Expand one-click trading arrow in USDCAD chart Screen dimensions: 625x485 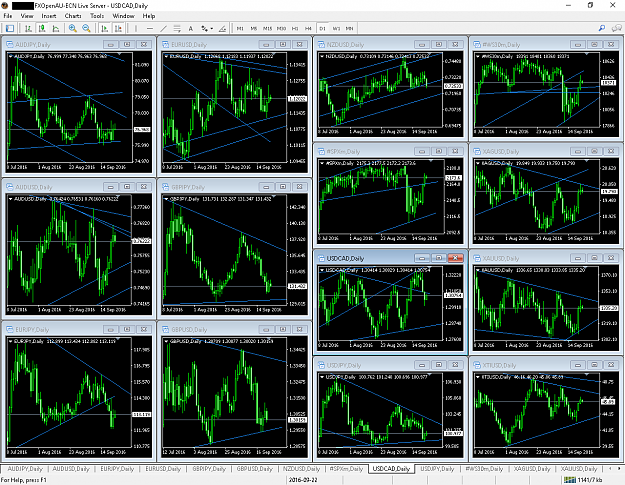322,270
